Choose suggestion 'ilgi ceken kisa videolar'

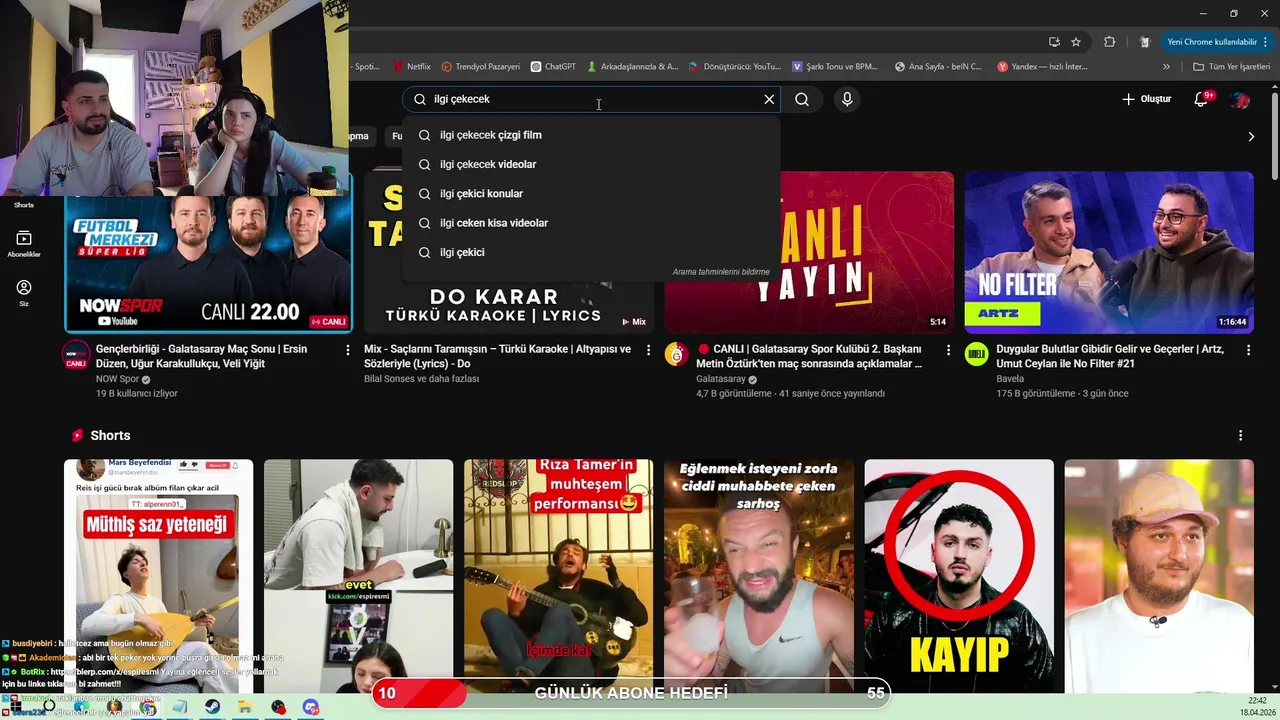pos(591,223)
